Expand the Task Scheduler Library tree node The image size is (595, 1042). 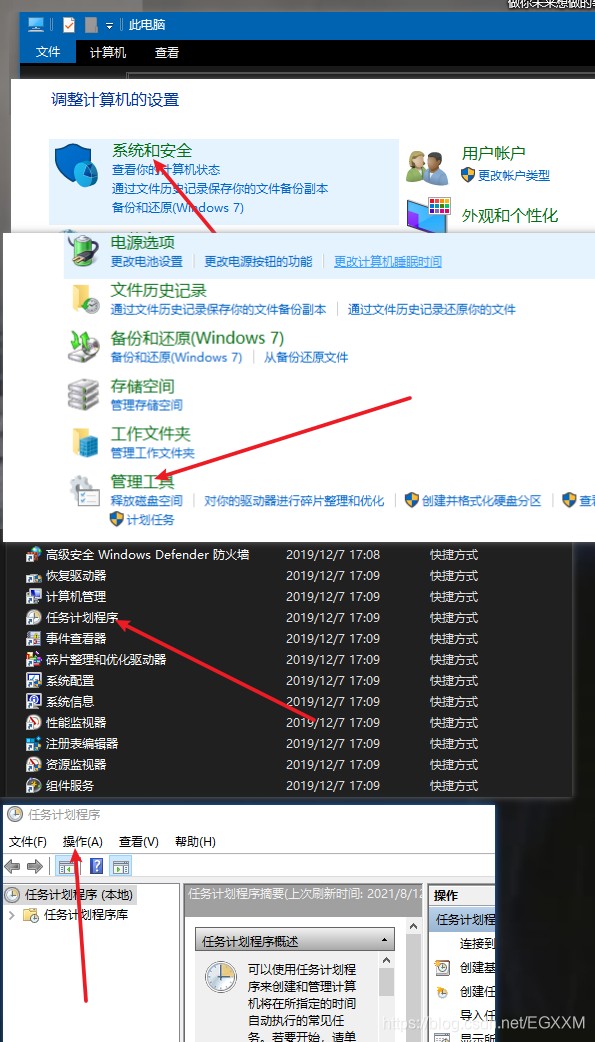pos(11,915)
